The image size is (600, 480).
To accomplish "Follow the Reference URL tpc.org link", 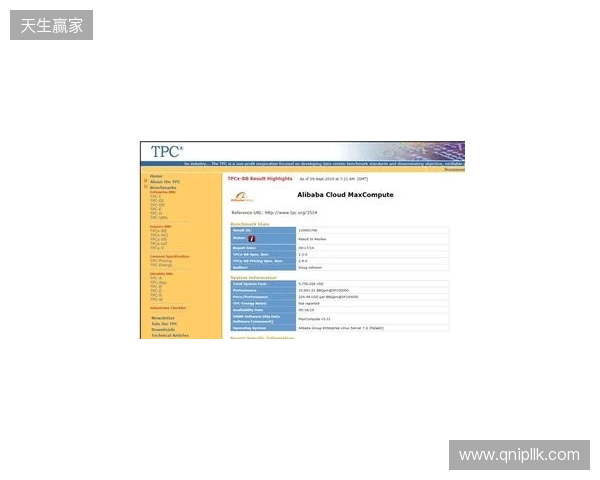I will 291,212.
